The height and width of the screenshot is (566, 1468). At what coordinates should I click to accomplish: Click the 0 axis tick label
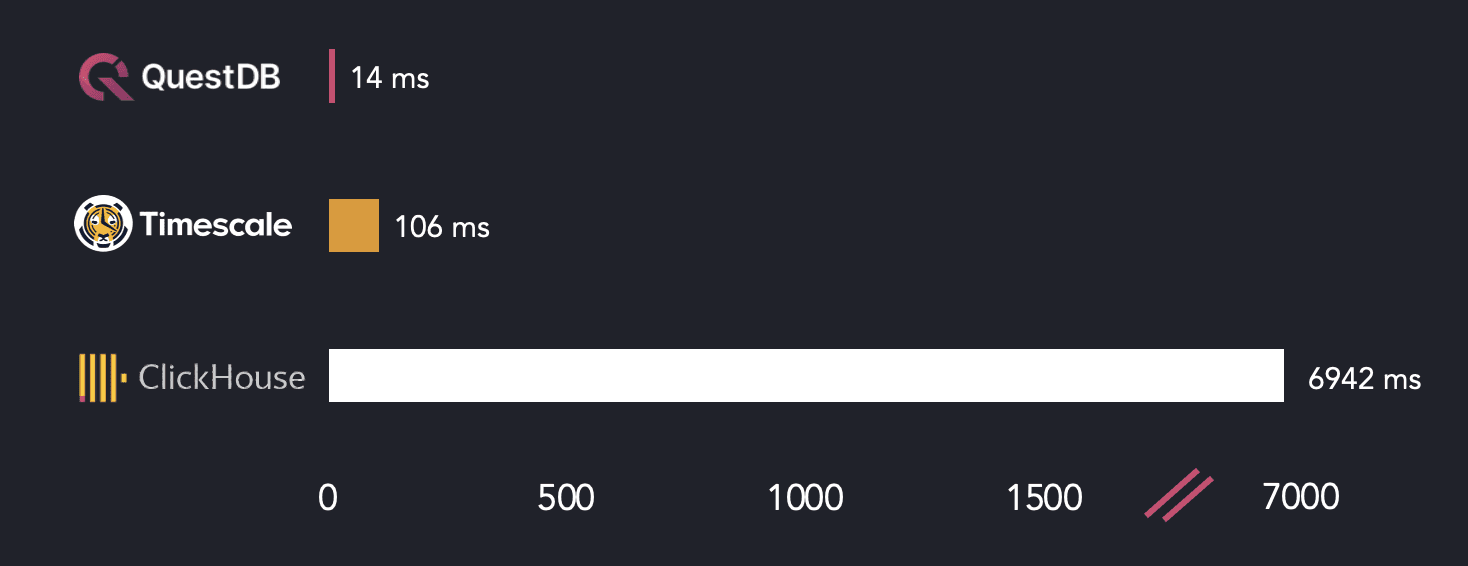[328, 497]
